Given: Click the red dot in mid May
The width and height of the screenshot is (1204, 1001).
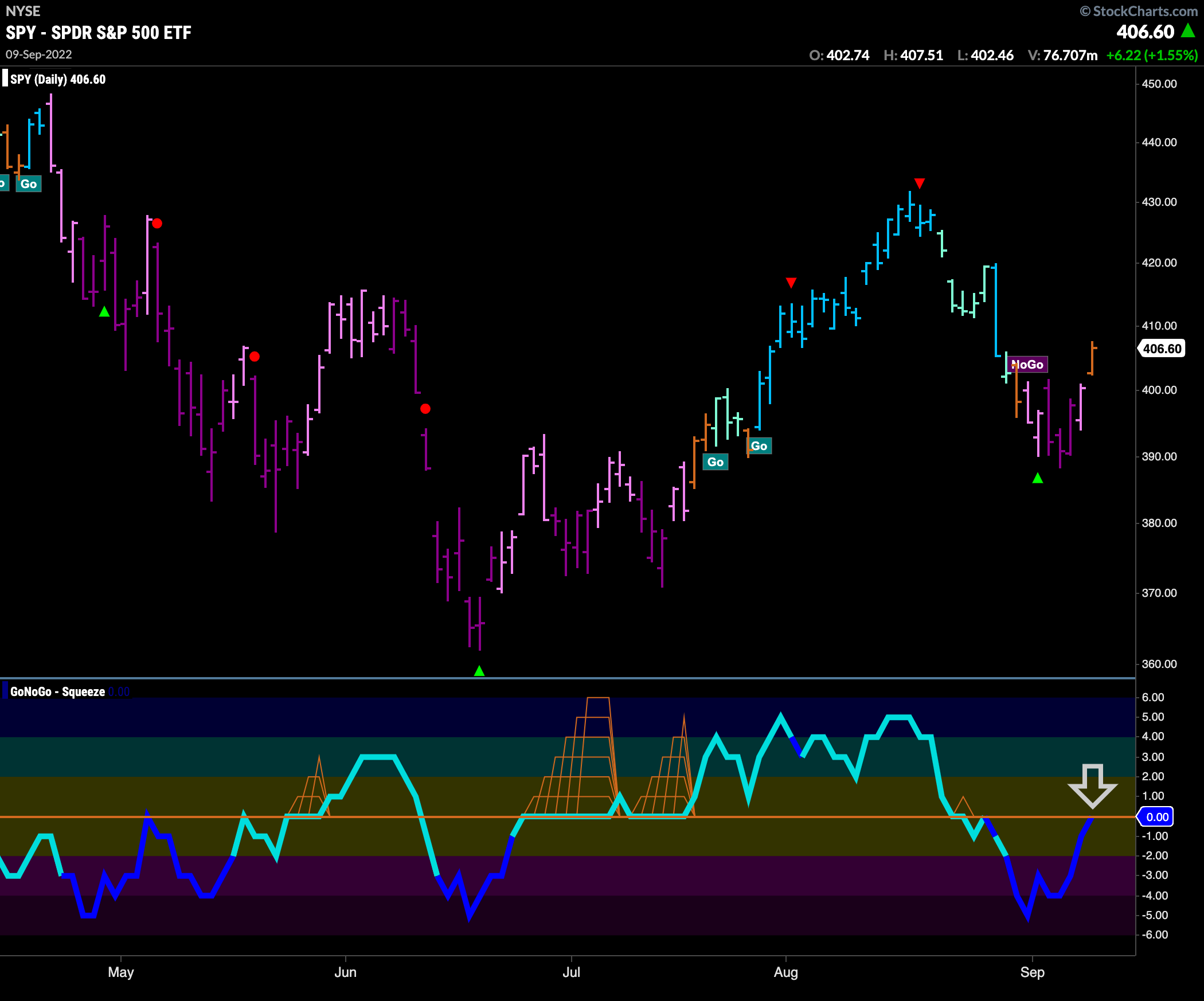Looking at the screenshot, I should [x=255, y=357].
